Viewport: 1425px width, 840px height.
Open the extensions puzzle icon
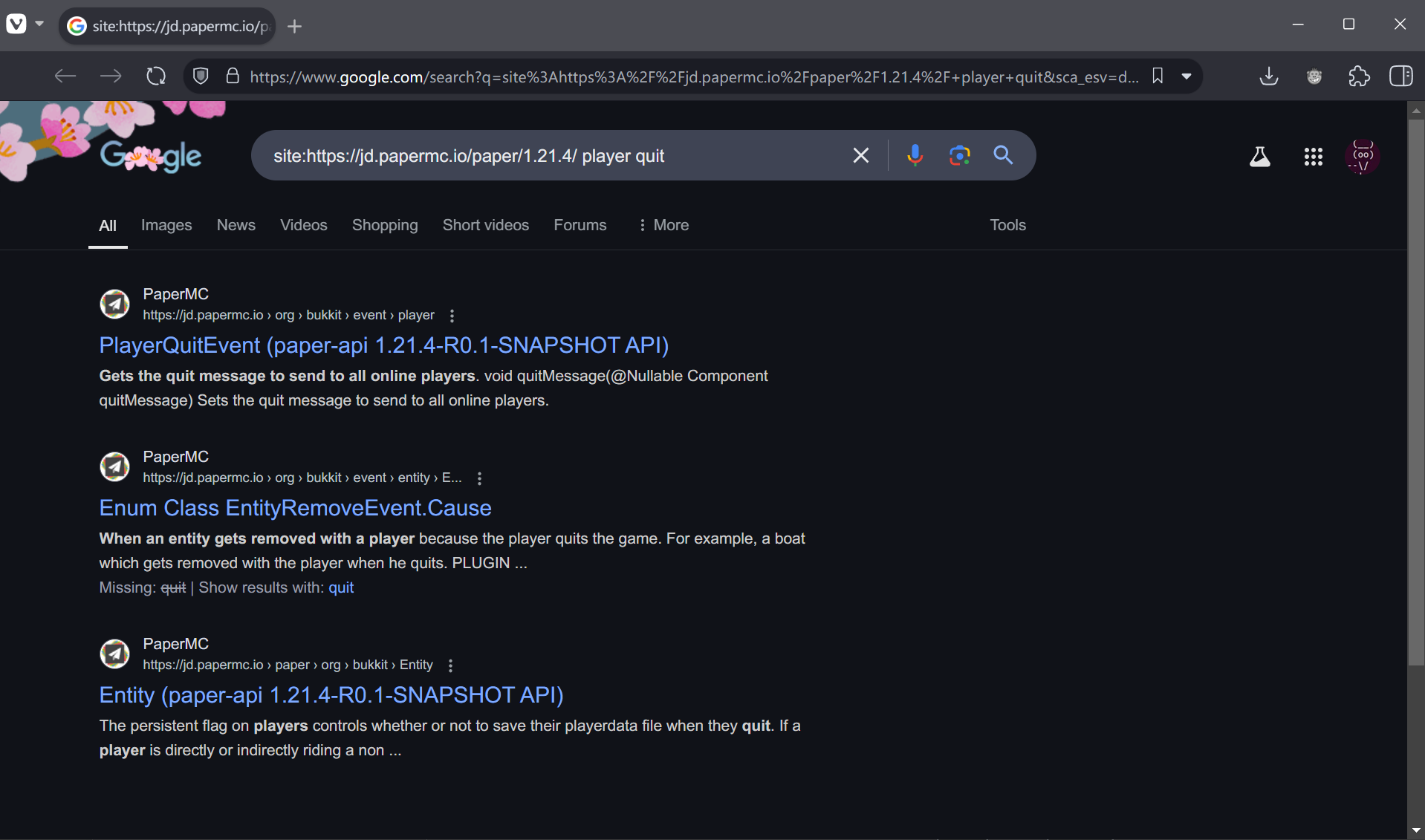[x=1359, y=76]
